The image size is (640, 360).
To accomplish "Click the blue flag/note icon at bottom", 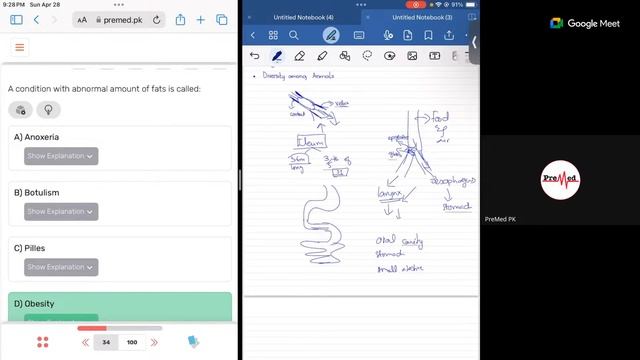I will coord(193,342).
